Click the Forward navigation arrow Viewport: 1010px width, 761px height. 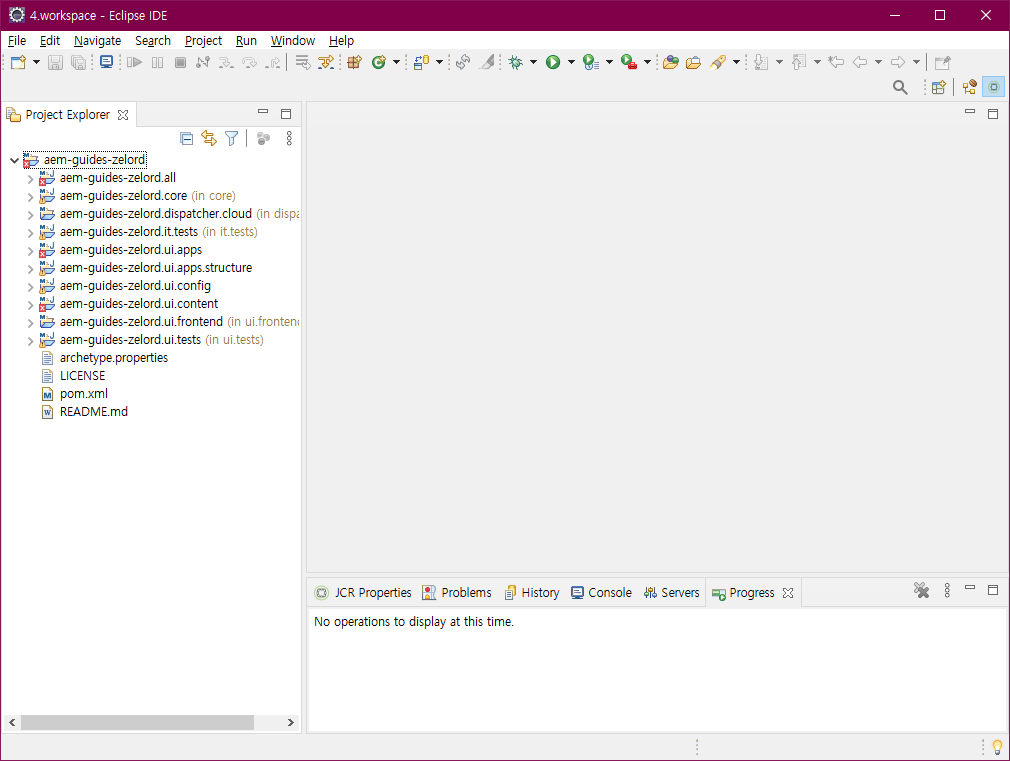(x=897, y=63)
